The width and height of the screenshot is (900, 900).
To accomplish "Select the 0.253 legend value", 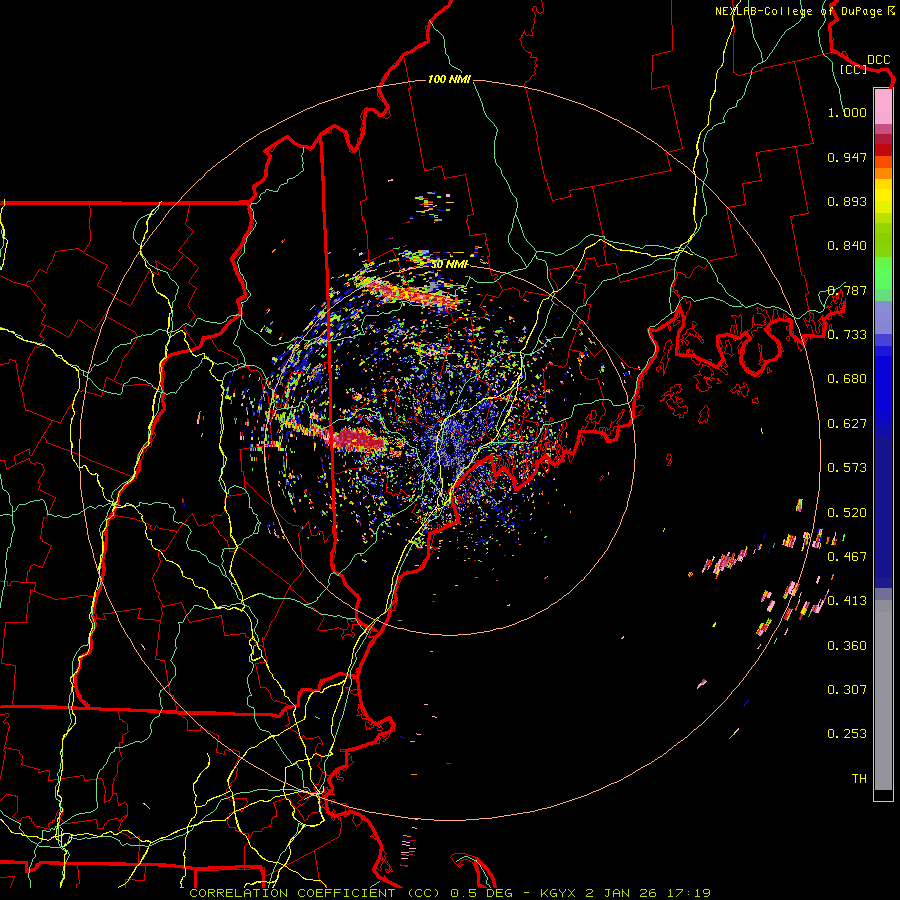I will point(847,734).
